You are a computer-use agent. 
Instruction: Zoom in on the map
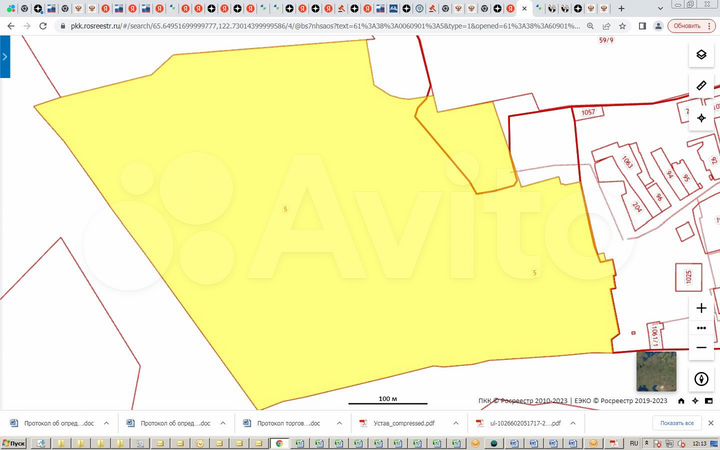701,308
